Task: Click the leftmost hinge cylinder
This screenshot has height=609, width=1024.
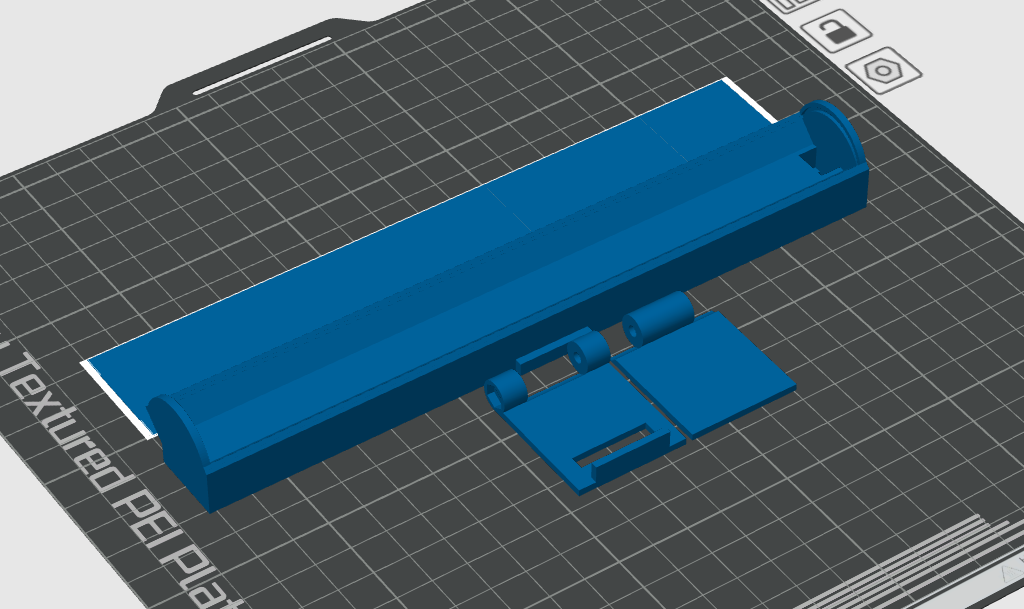Action: click(507, 389)
